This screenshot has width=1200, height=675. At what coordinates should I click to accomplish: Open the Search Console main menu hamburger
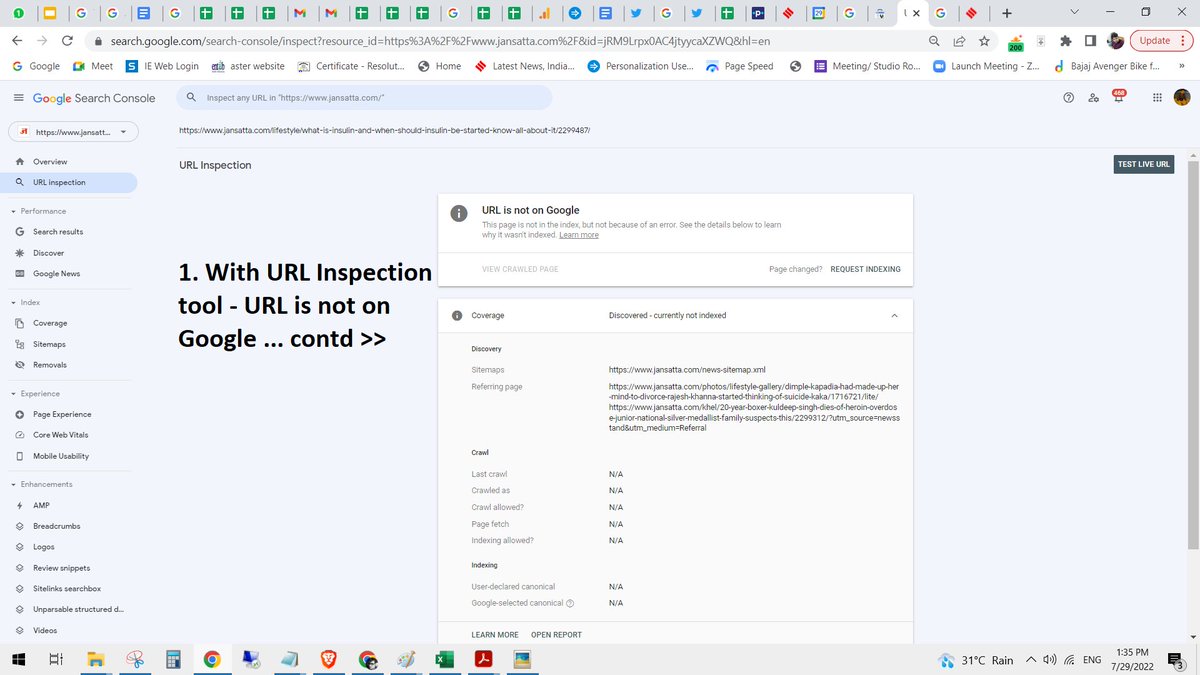point(18,98)
